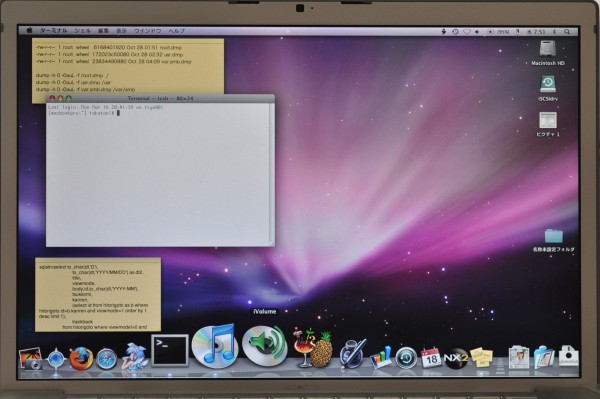Click 'from hitorigoto where viewmode' line in sticky
Viewport: 600px width, 399px height.
pyautogui.click(x=104, y=327)
